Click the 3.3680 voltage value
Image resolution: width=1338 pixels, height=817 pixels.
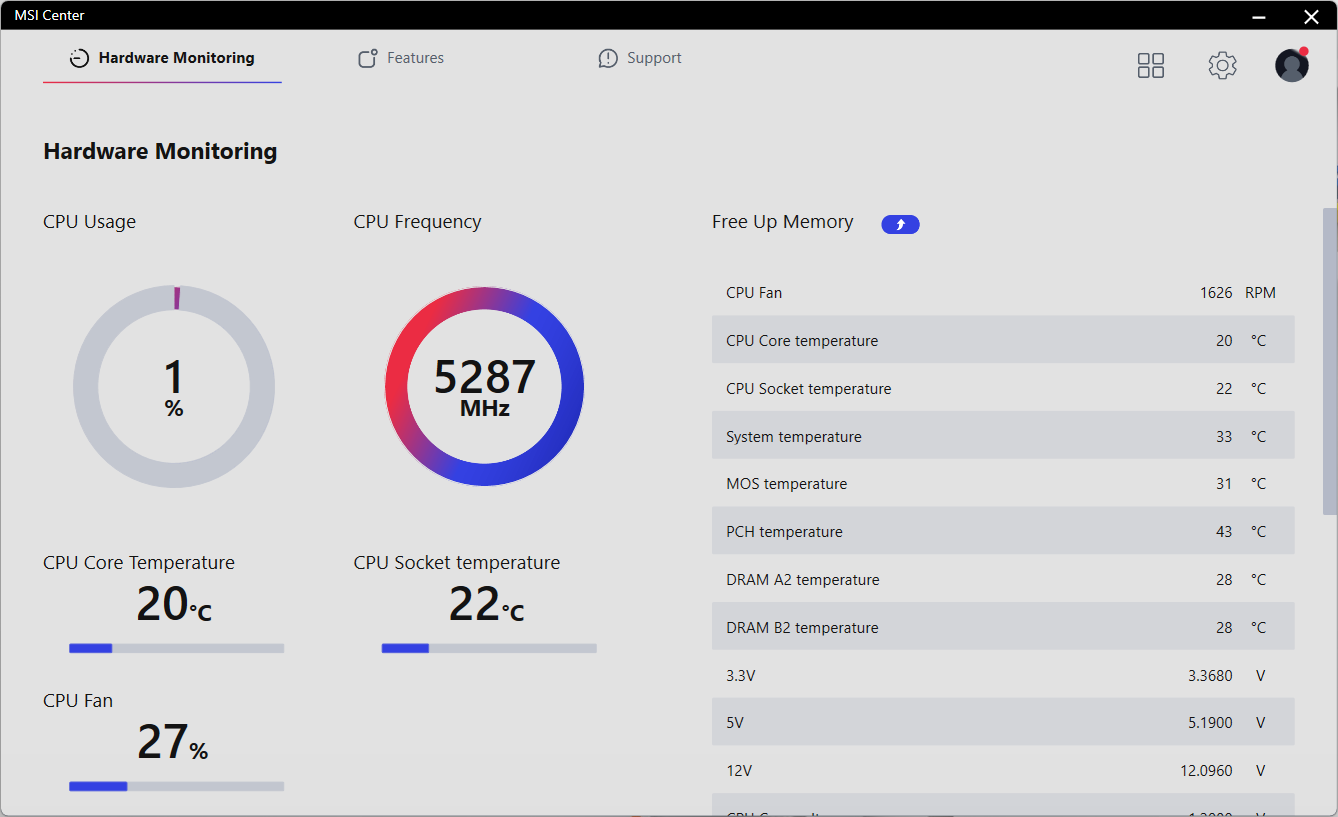pyautogui.click(x=1210, y=676)
